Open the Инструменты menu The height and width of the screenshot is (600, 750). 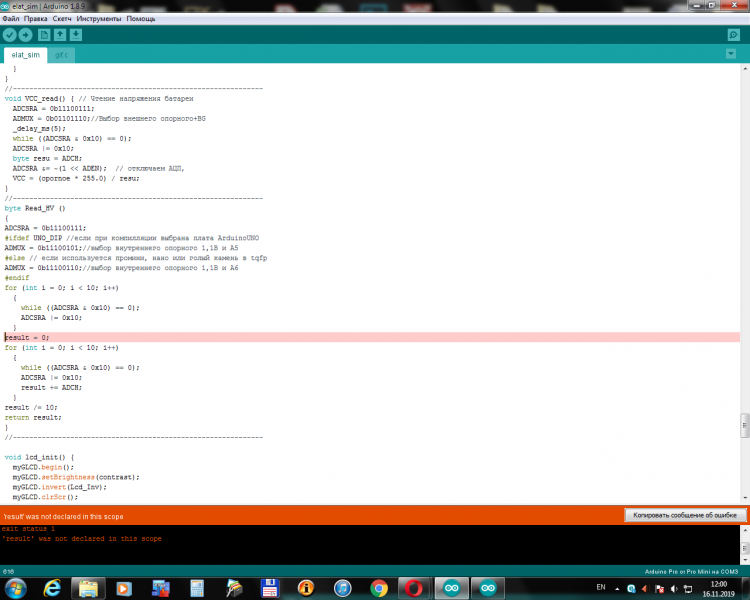(99, 19)
